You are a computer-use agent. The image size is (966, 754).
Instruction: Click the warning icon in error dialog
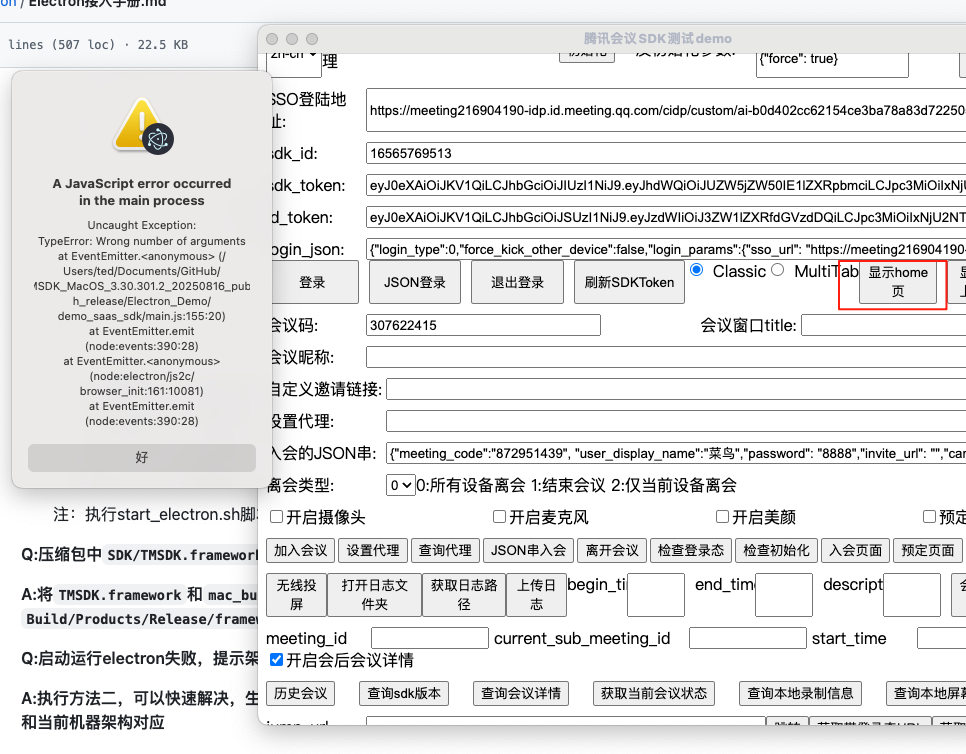[143, 126]
